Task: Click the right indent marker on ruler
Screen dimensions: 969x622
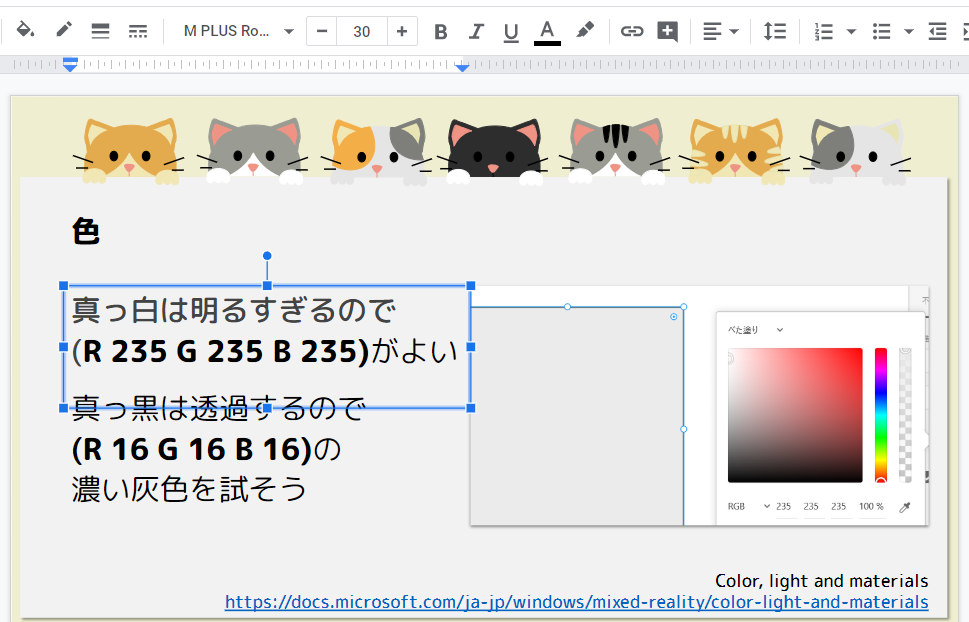Action: (462, 67)
